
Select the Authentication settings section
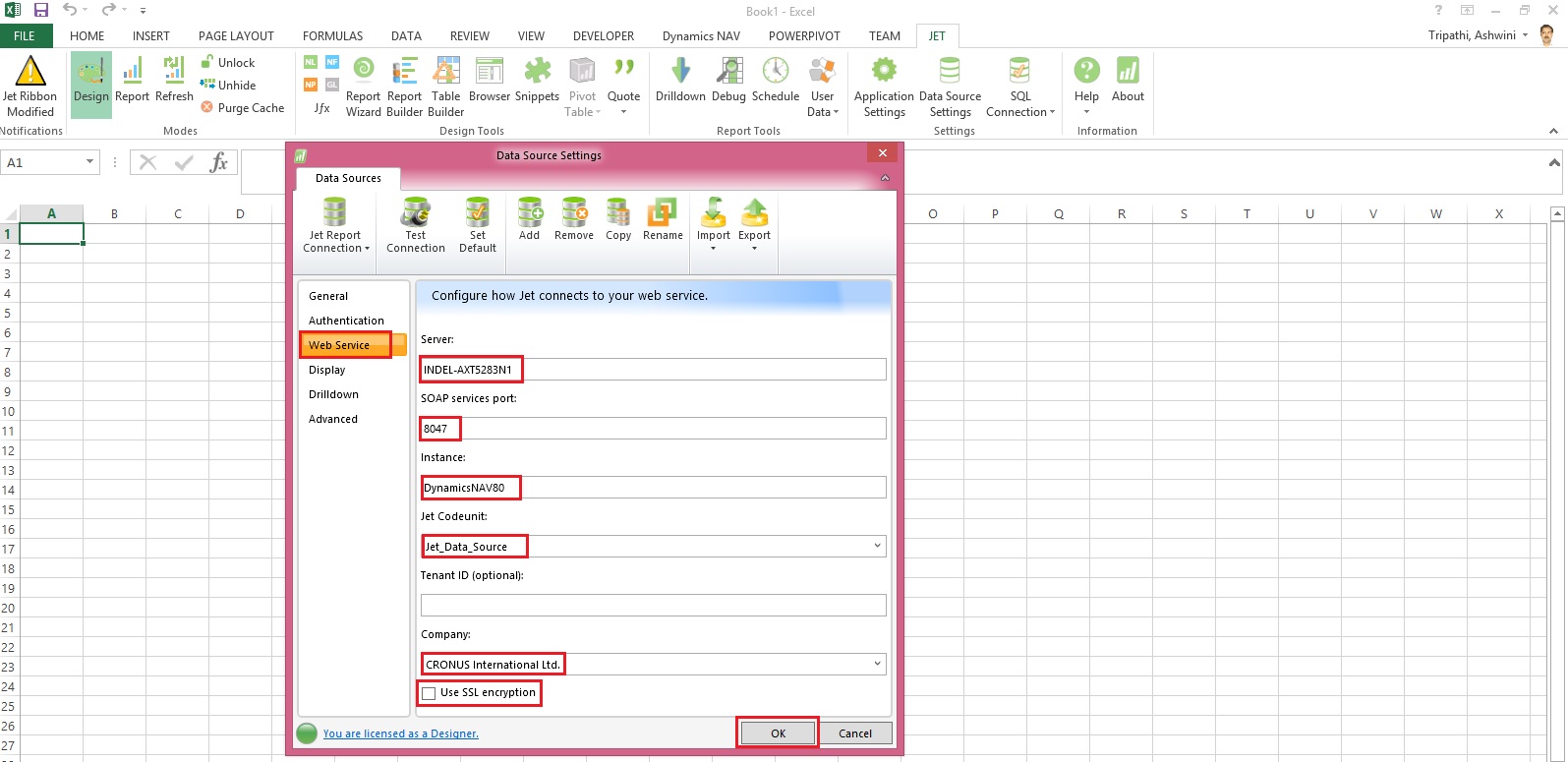[x=346, y=321]
